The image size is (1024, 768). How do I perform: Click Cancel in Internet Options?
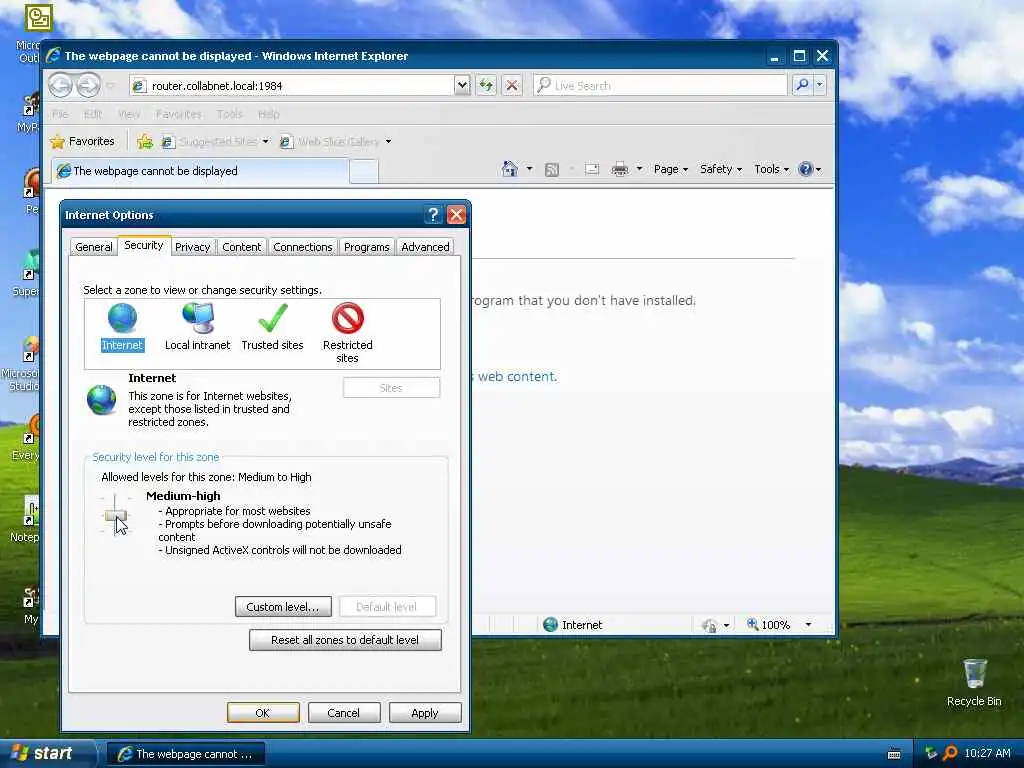(344, 713)
